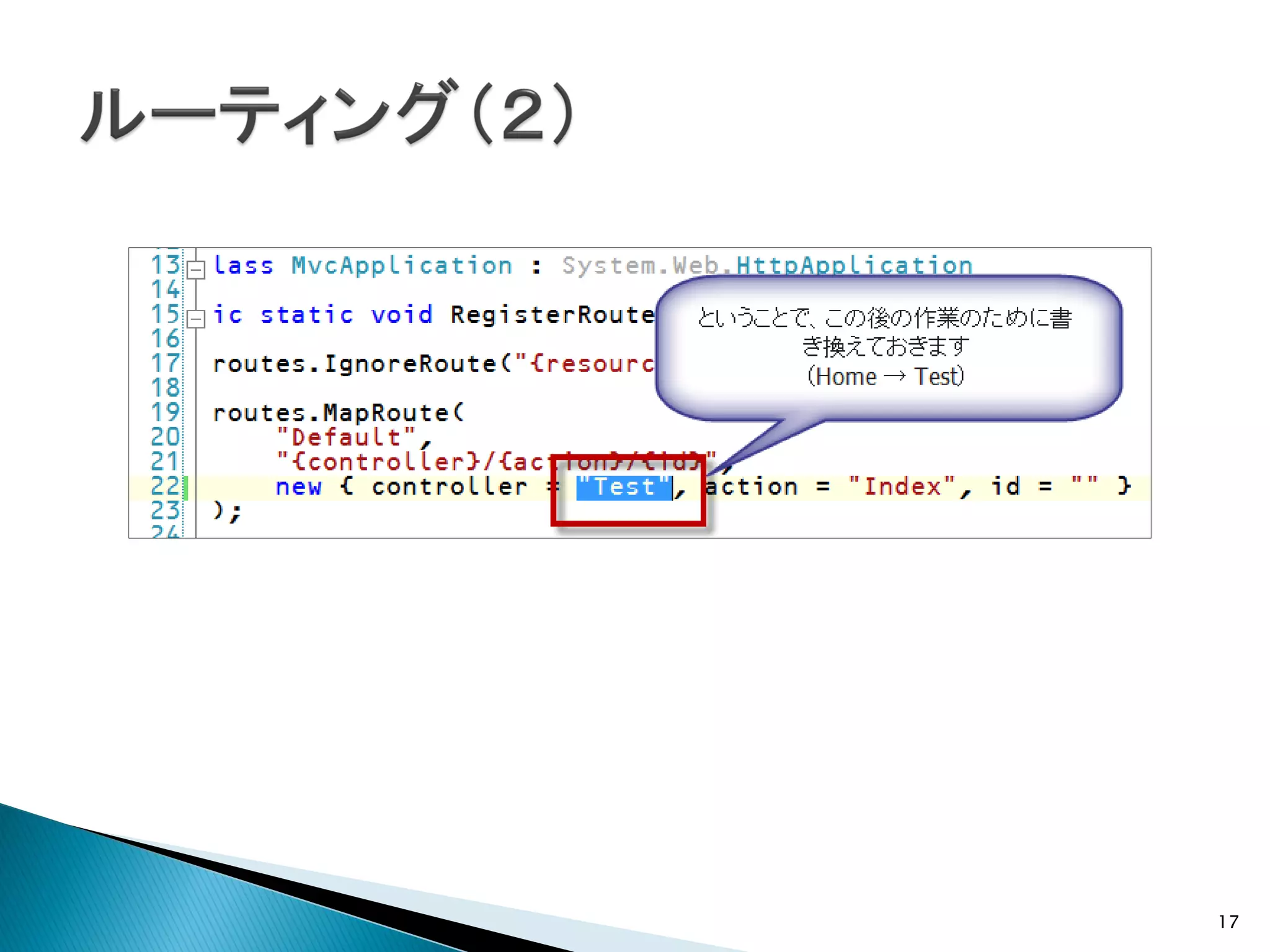Click the slide page number 17

(x=1228, y=922)
